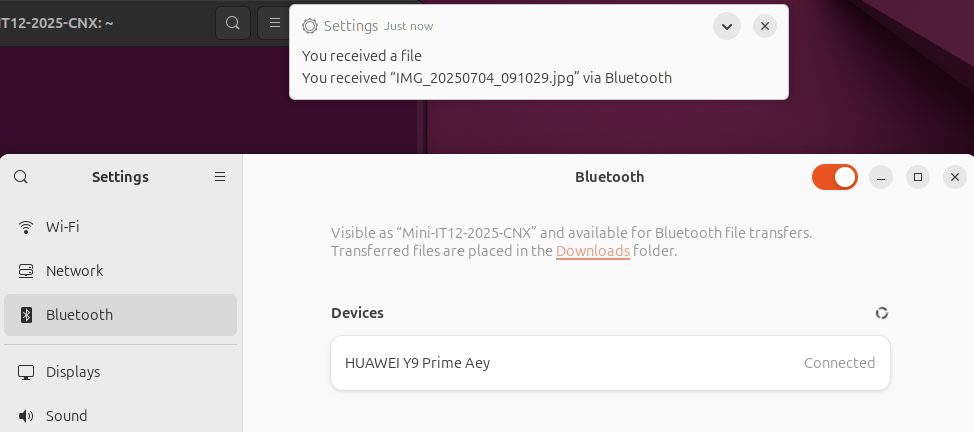Open the Wi-Fi settings panel
The image size is (974, 432).
click(x=121, y=227)
